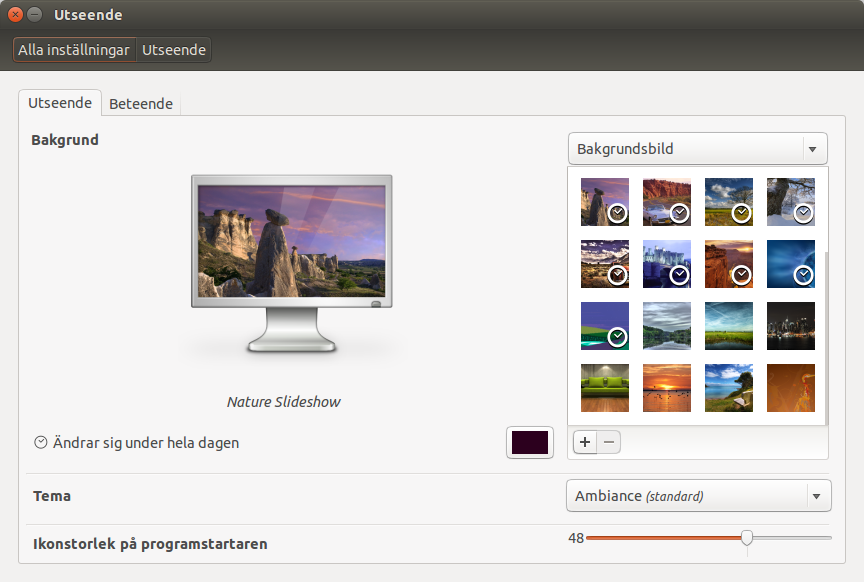Click the clock icon beside Ändrar sig under hela dagen
Image resolution: width=864 pixels, height=582 pixels.
(x=41, y=443)
